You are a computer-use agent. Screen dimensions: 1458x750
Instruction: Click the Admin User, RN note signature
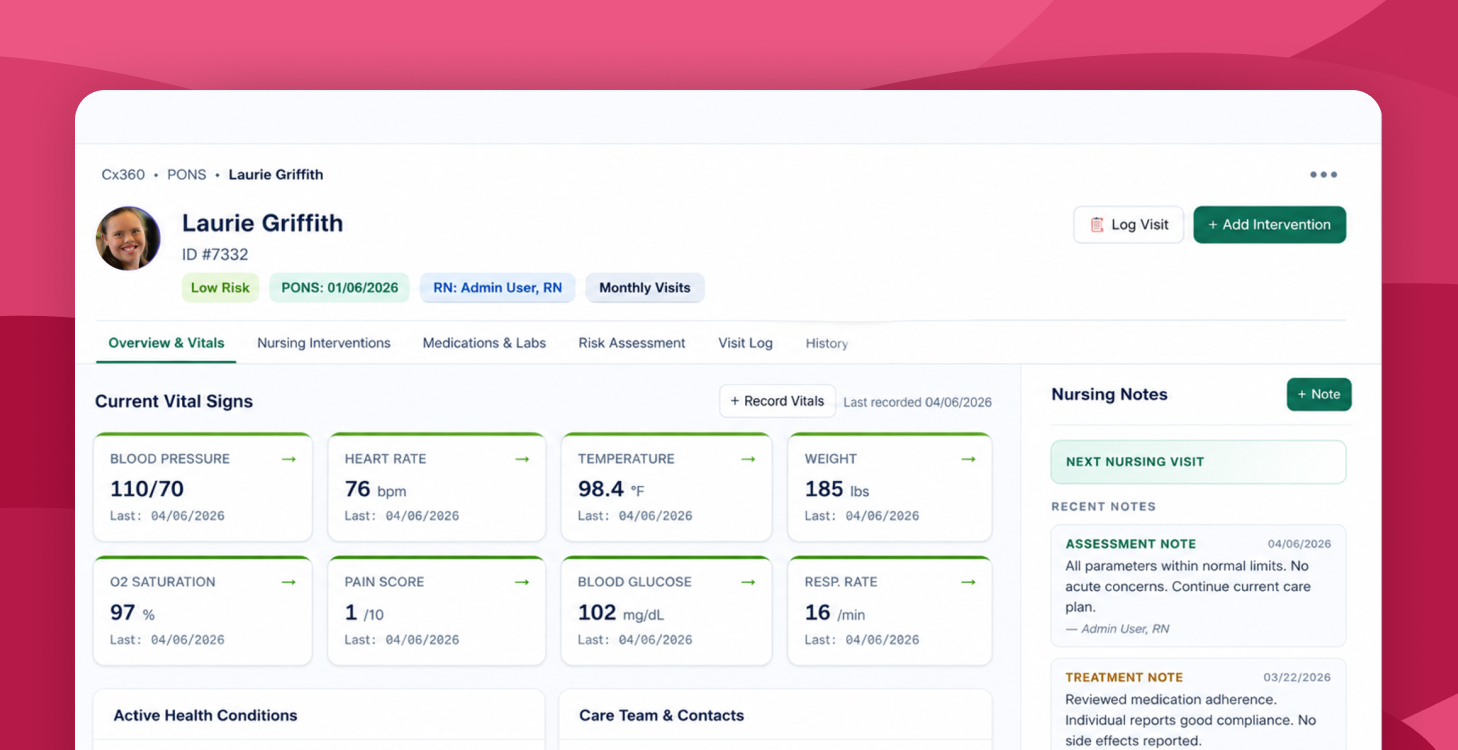[x=1117, y=629]
